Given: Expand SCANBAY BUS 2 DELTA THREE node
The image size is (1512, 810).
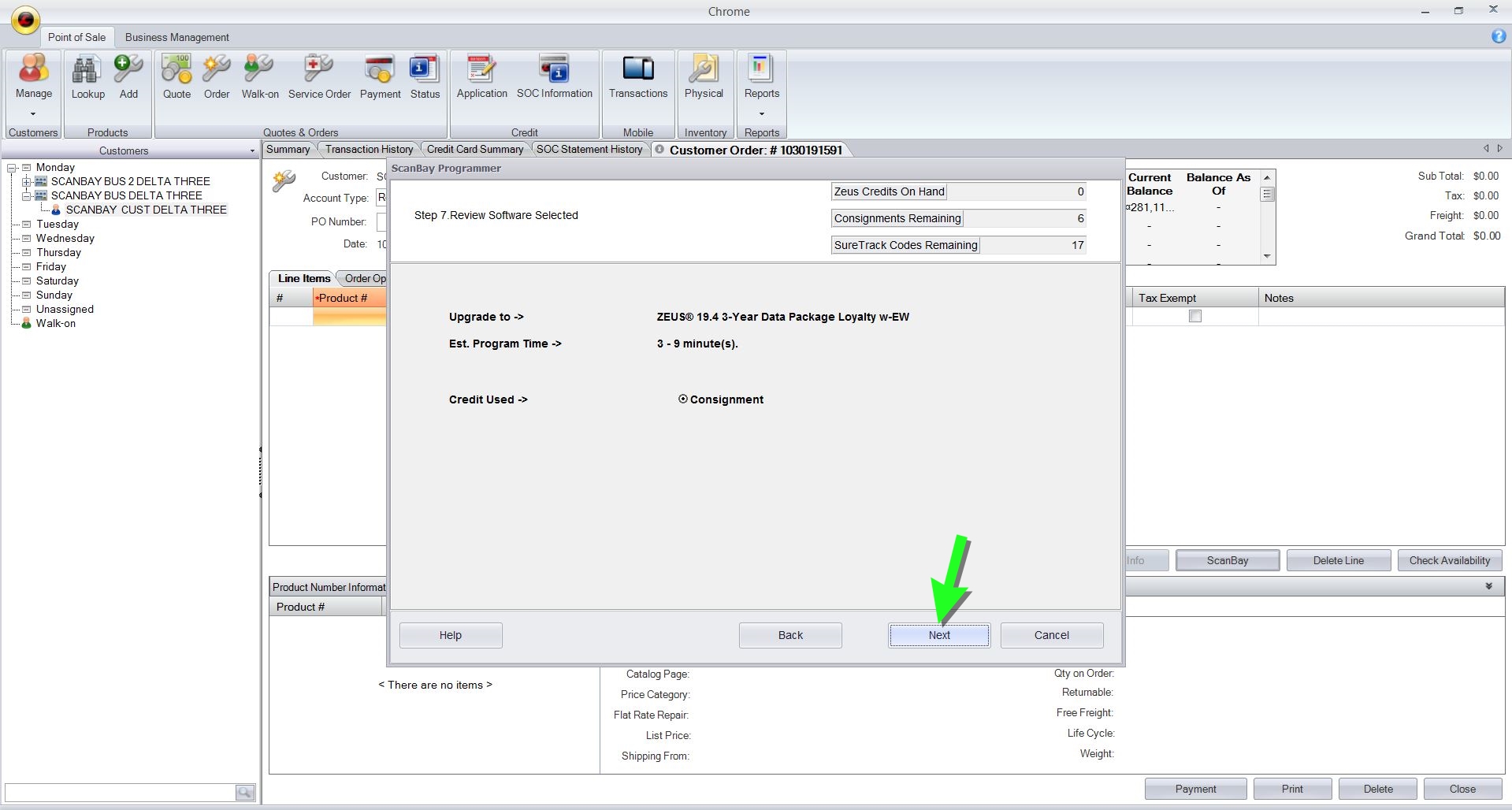Looking at the screenshot, I should tap(26, 182).
